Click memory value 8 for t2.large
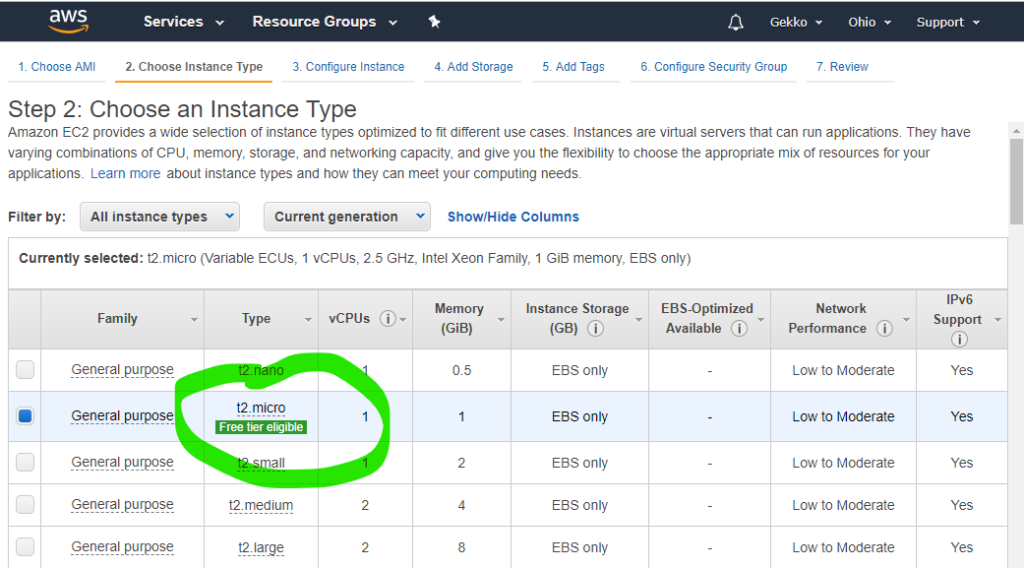The image size is (1024, 568). [x=461, y=548]
